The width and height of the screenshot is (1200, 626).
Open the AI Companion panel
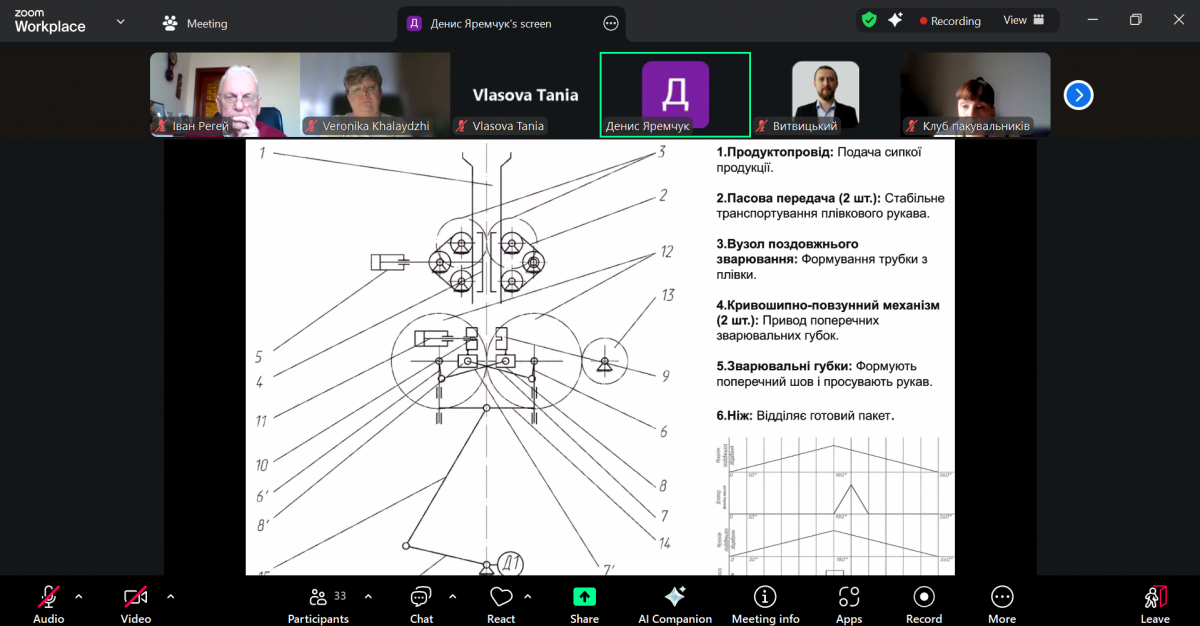tap(675, 604)
